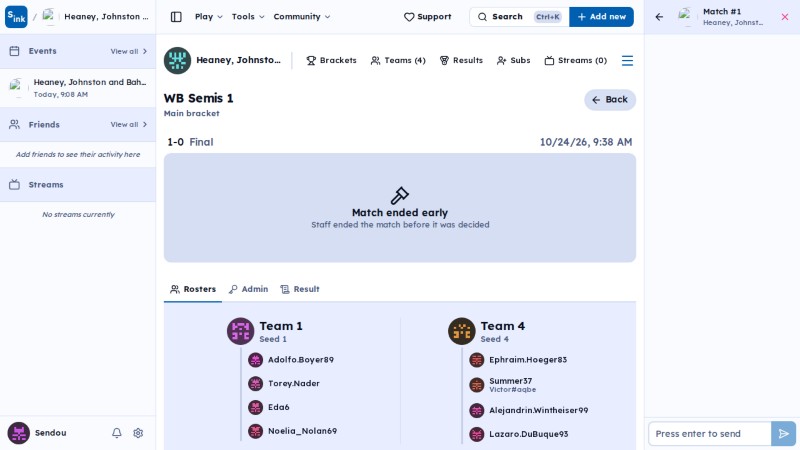Open the tournament hamburger menu
800x450 pixels.
tap(627, 61)
